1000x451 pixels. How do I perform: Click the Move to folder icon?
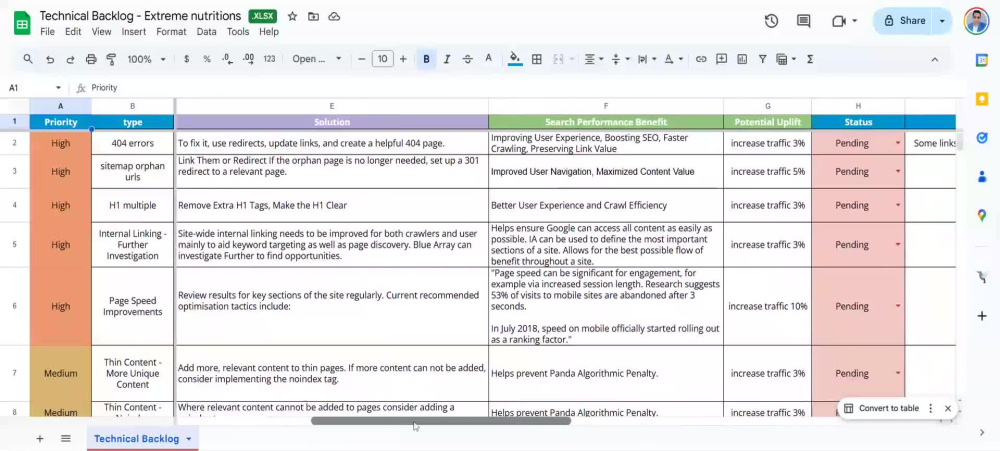pyautogui.click(x=313, y=17)
